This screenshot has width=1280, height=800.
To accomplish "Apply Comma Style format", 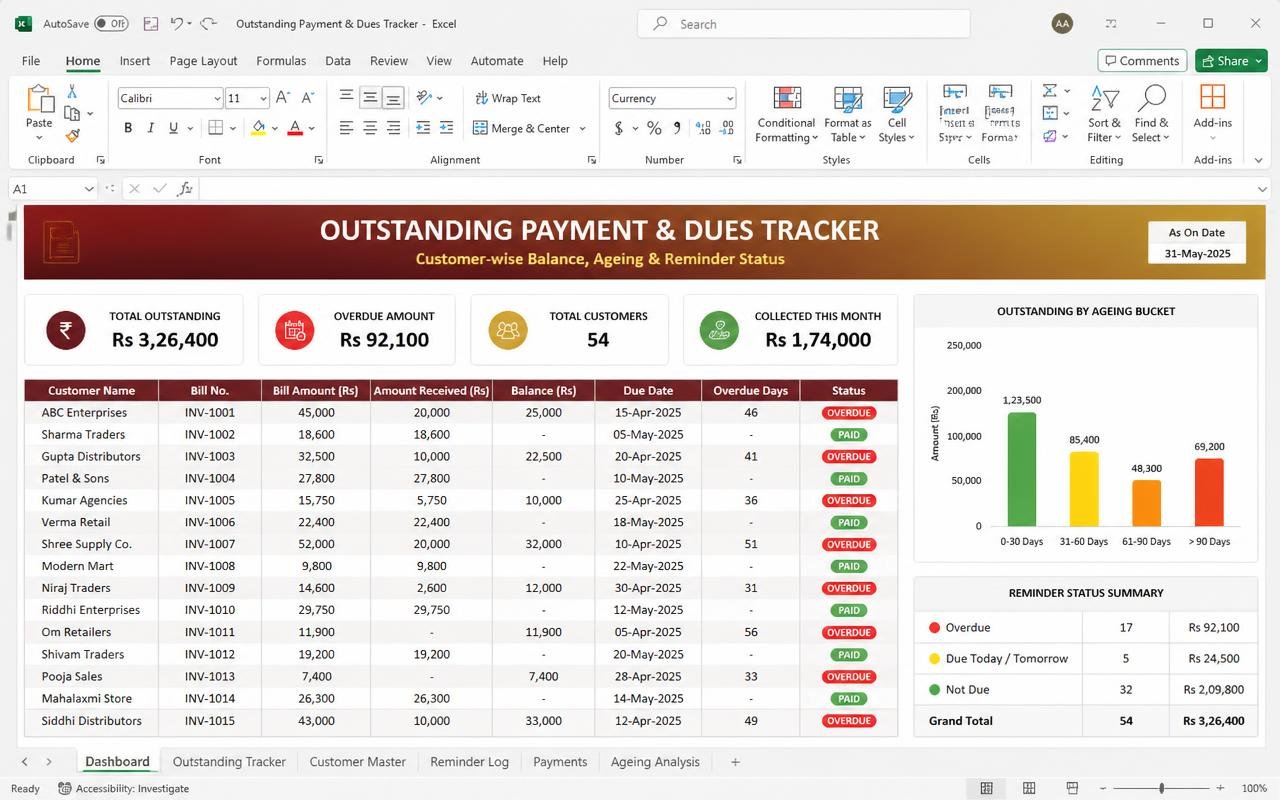I will [x=677, y=128].
